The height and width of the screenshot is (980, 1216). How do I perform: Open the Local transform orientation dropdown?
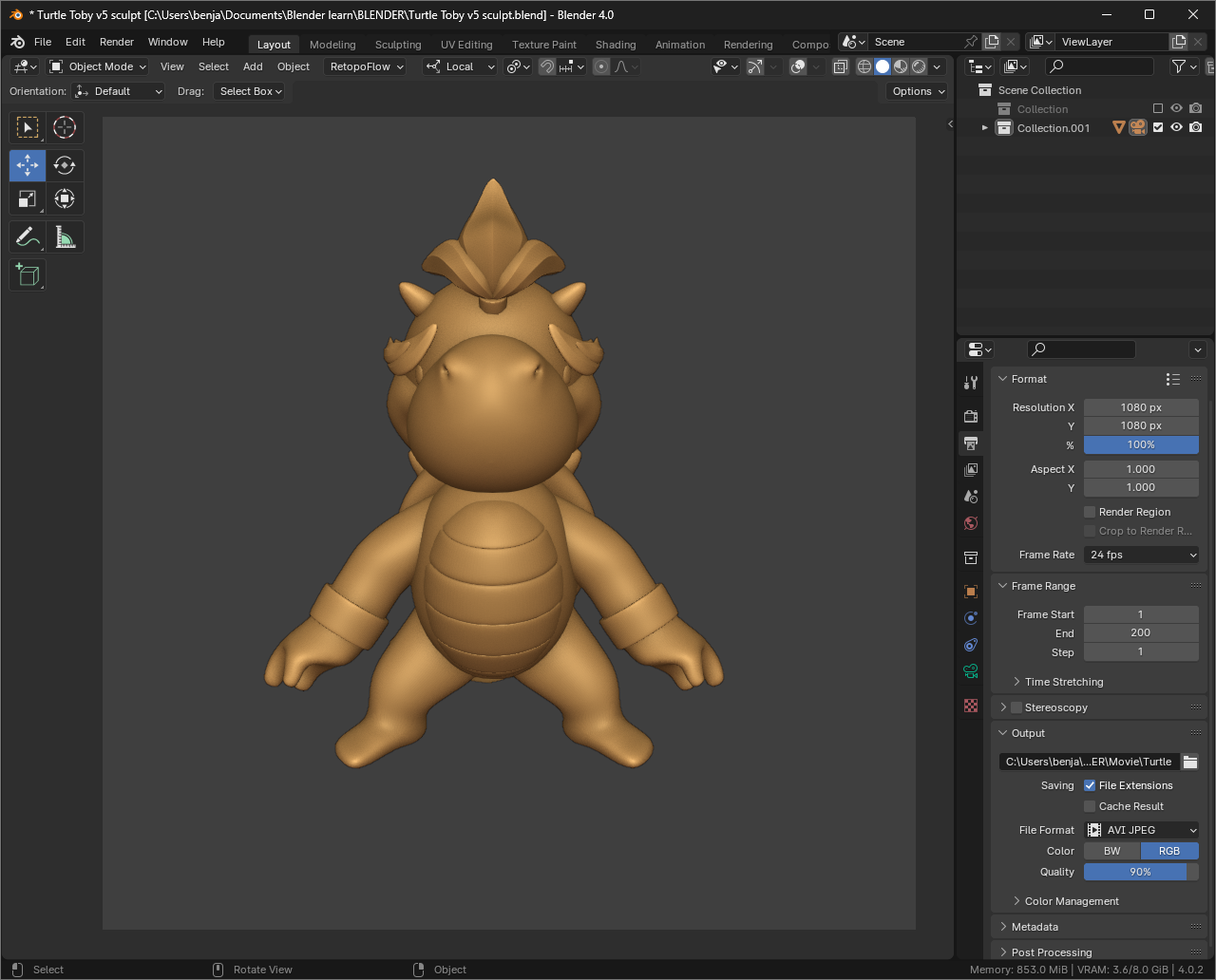(460, 66)
